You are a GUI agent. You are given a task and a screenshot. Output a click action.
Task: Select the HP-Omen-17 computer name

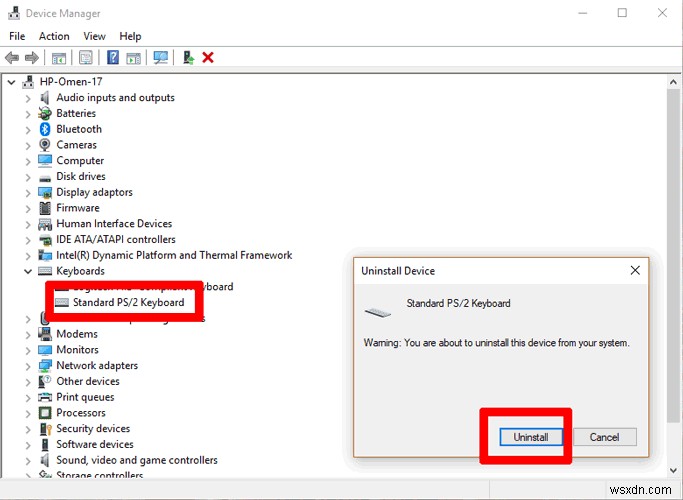click(x=71, y=81)
